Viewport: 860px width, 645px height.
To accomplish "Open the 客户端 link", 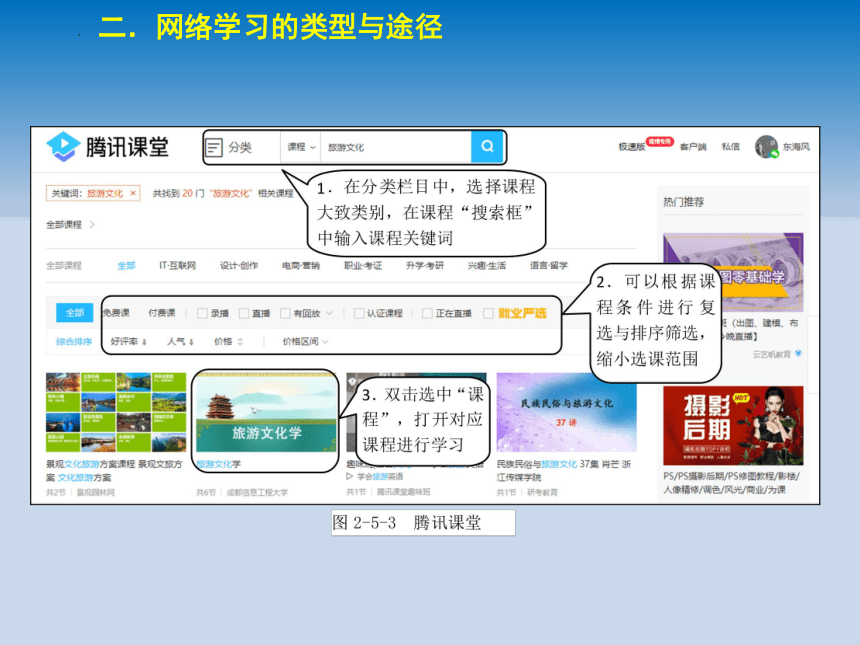I will pyautogui.click(x=693, y=147).
